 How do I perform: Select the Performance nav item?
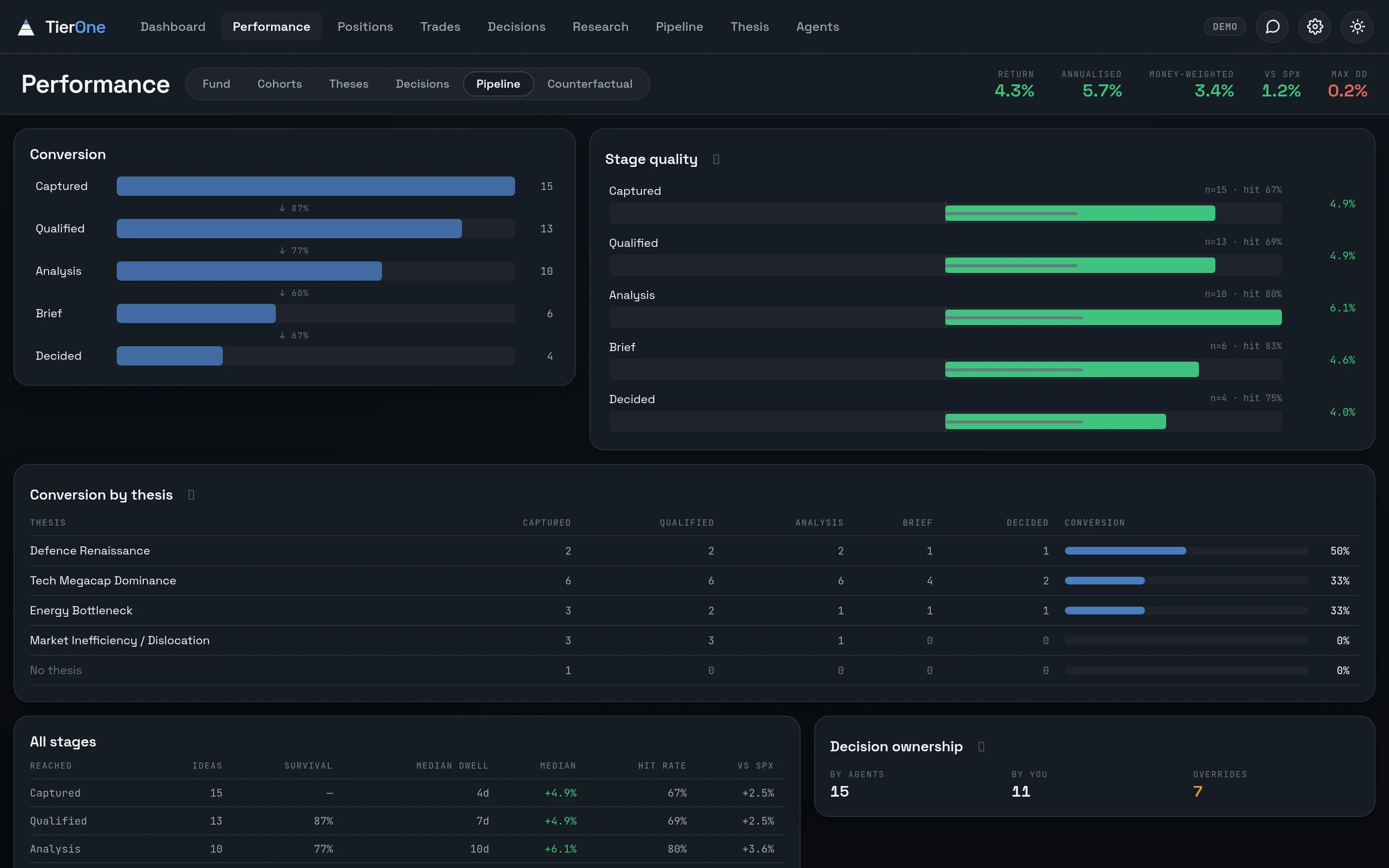pos(271,27)
